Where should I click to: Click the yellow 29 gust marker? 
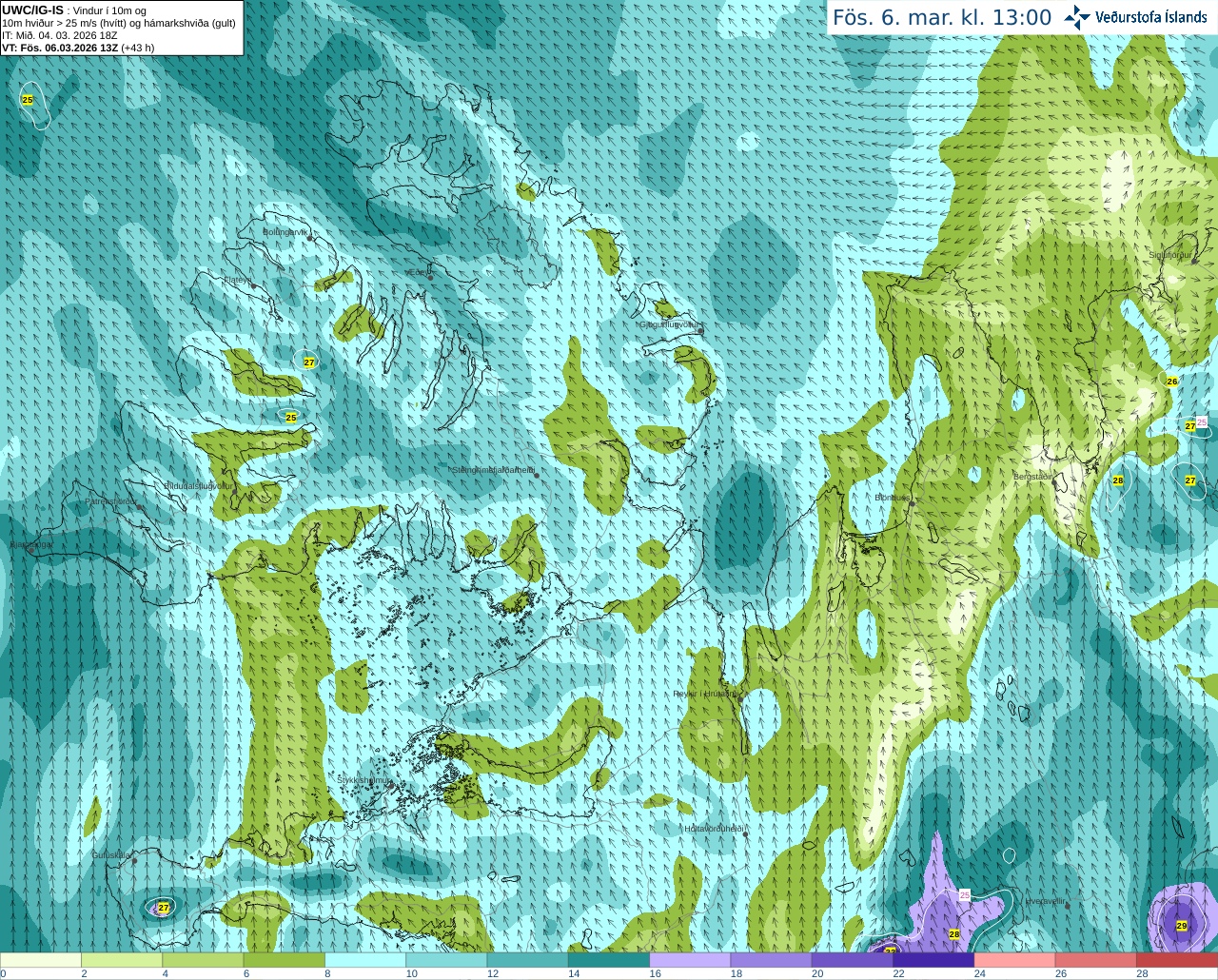point(1182,926)
